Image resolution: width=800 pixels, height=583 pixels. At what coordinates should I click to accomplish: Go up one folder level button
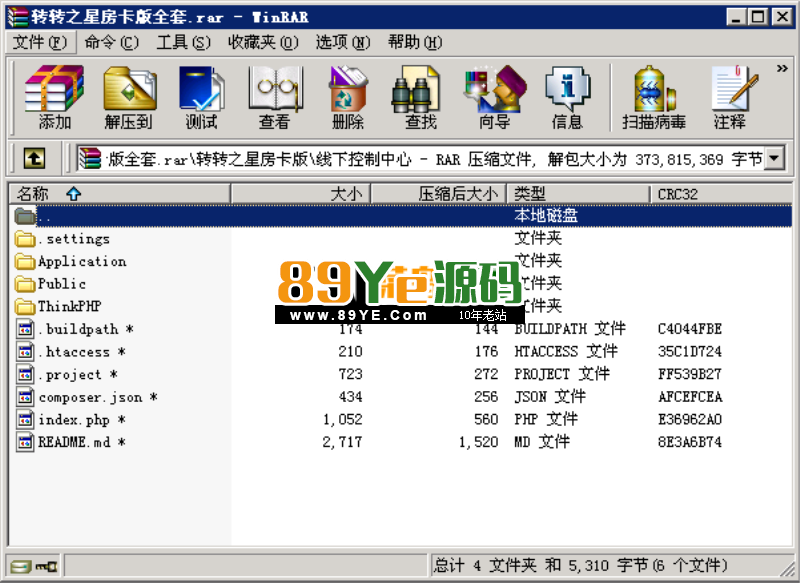pyautogui.click(x=34, y=159)
